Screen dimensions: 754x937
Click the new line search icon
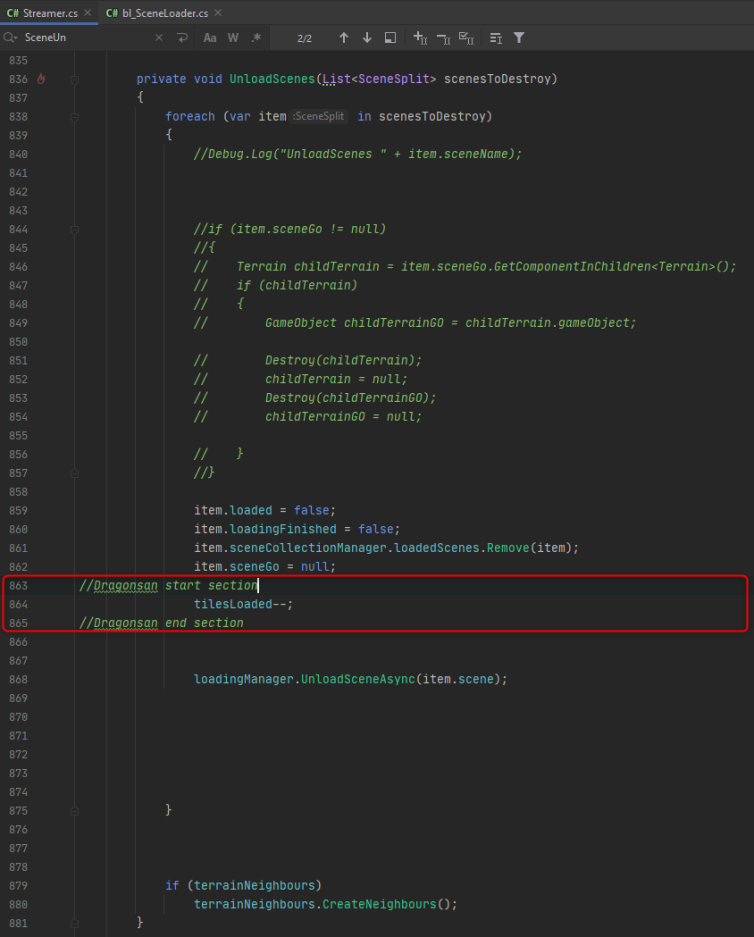(181, 38)
